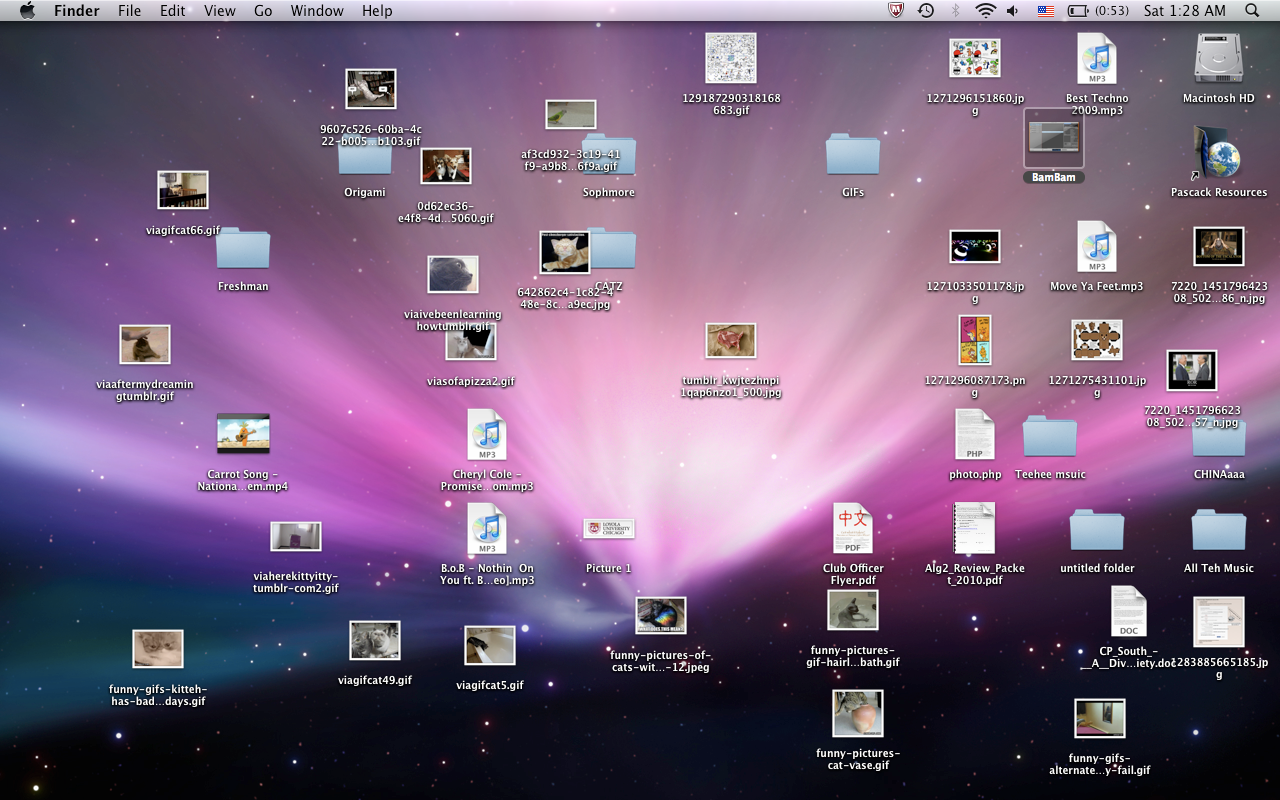The height and width of the screenshot is (800, 1280).
Task: Select the Best Techno 2009.mp3 file
Action: (x=1096, y=60)
